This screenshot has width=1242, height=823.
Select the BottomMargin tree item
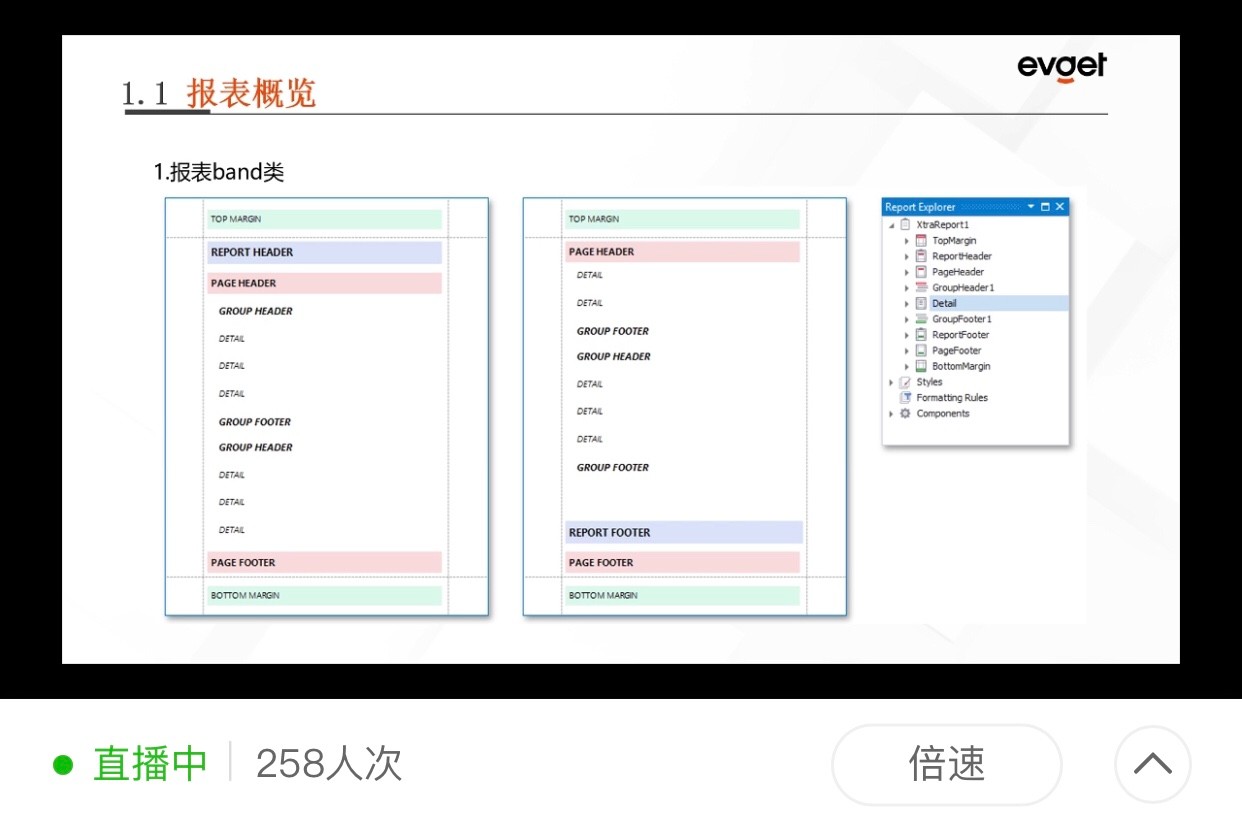(961, 366)
